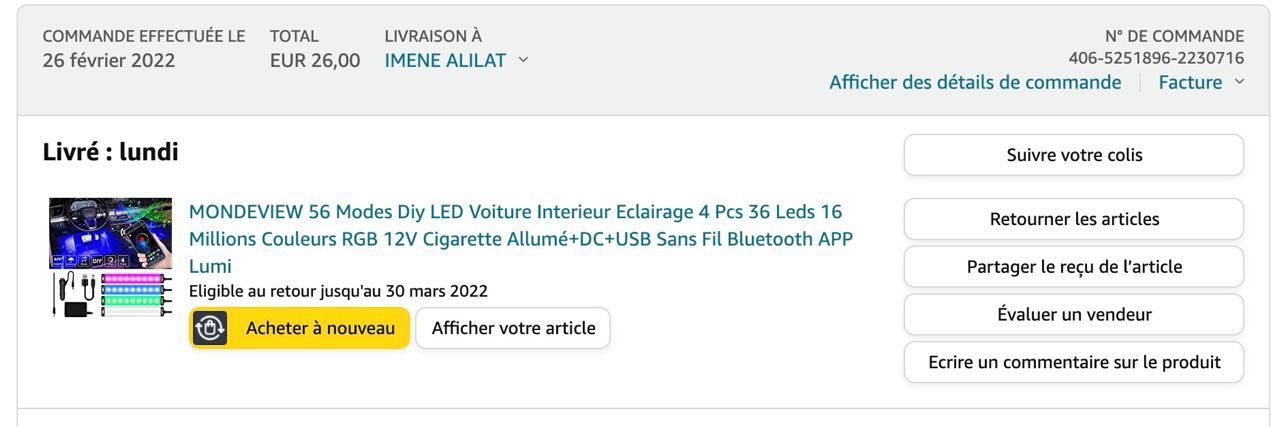Image resolution: width=1280 pixels, height=427 pixels.
Task: Click Afficher votre article button
Action: (513, 328)
